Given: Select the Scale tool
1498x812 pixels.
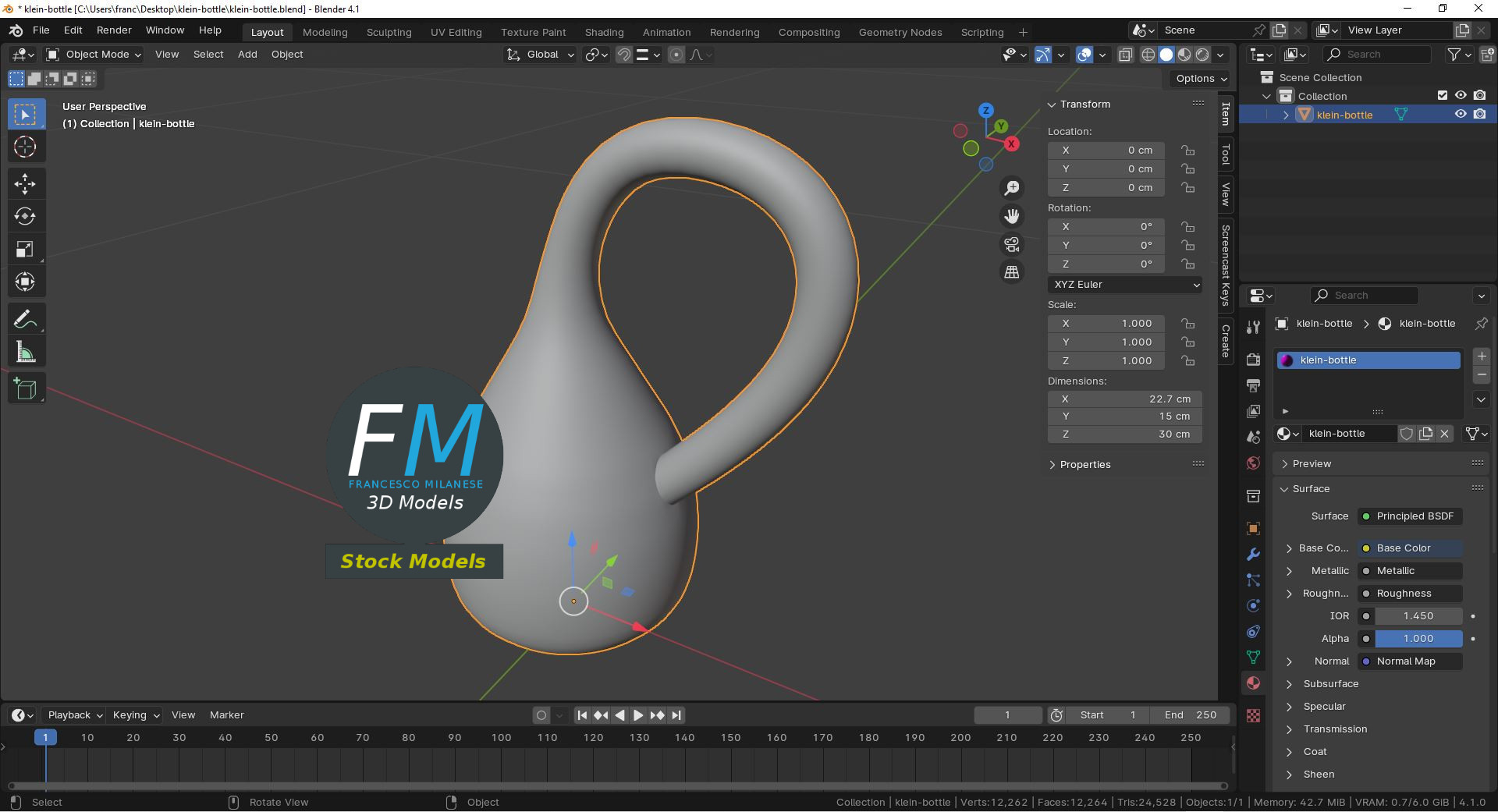Looking at the screenshot, I should pyautogui.click(x=25, y=249).
